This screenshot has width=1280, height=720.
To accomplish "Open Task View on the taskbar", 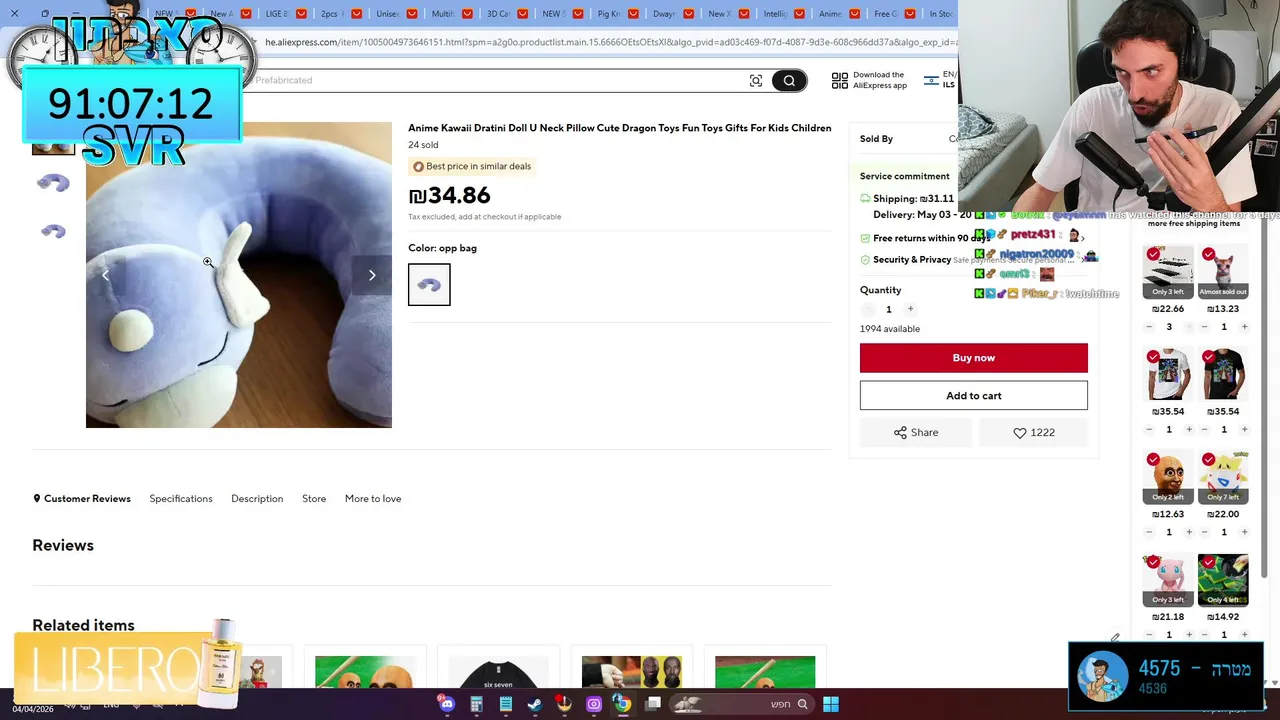I will [653, 704].
